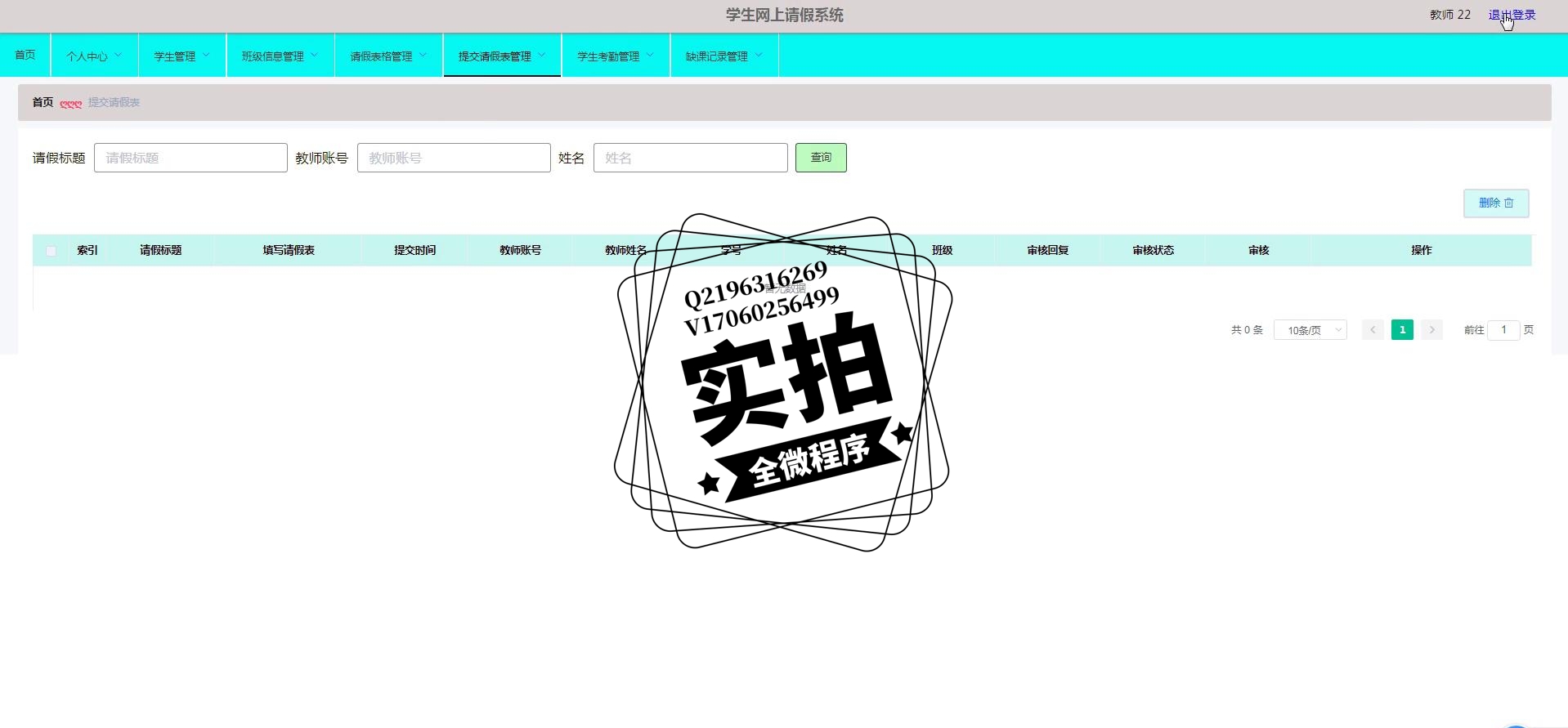
Task: Select page 1 in pagination
Action: pyautogui.click(x=1402, y=330)
